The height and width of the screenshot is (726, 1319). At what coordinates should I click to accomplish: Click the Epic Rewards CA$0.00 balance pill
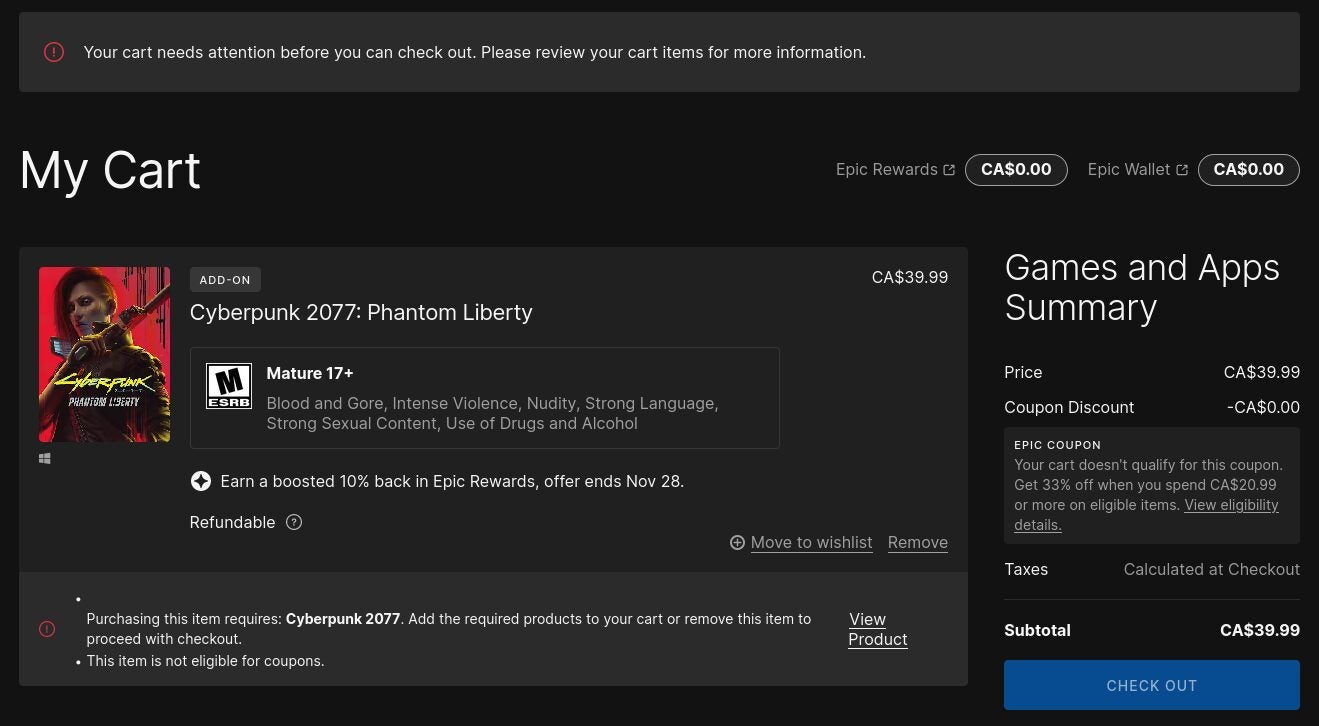[x=1016, y=170]
